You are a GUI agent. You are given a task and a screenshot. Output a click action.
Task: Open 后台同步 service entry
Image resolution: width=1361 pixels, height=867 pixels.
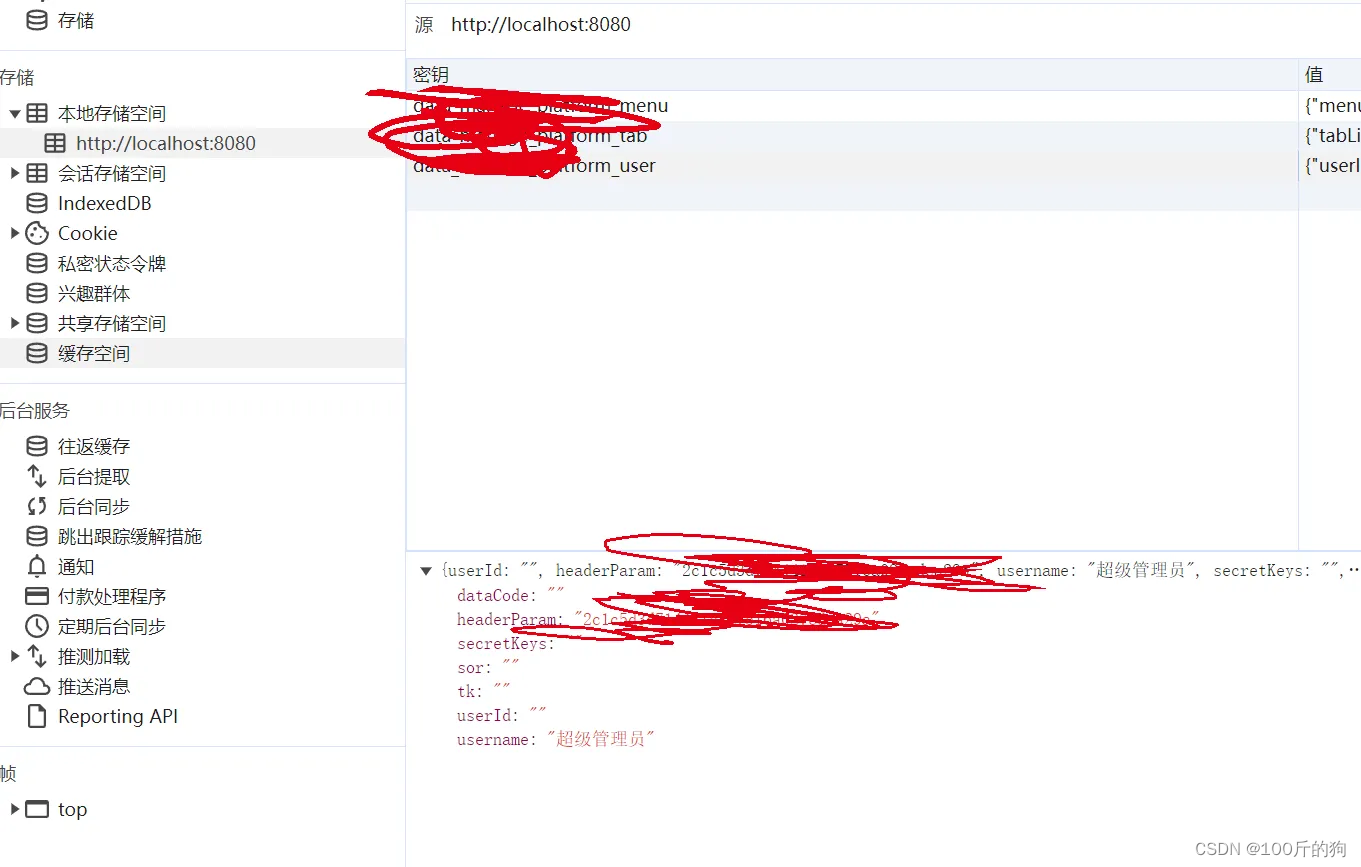(x=94, y=507)
